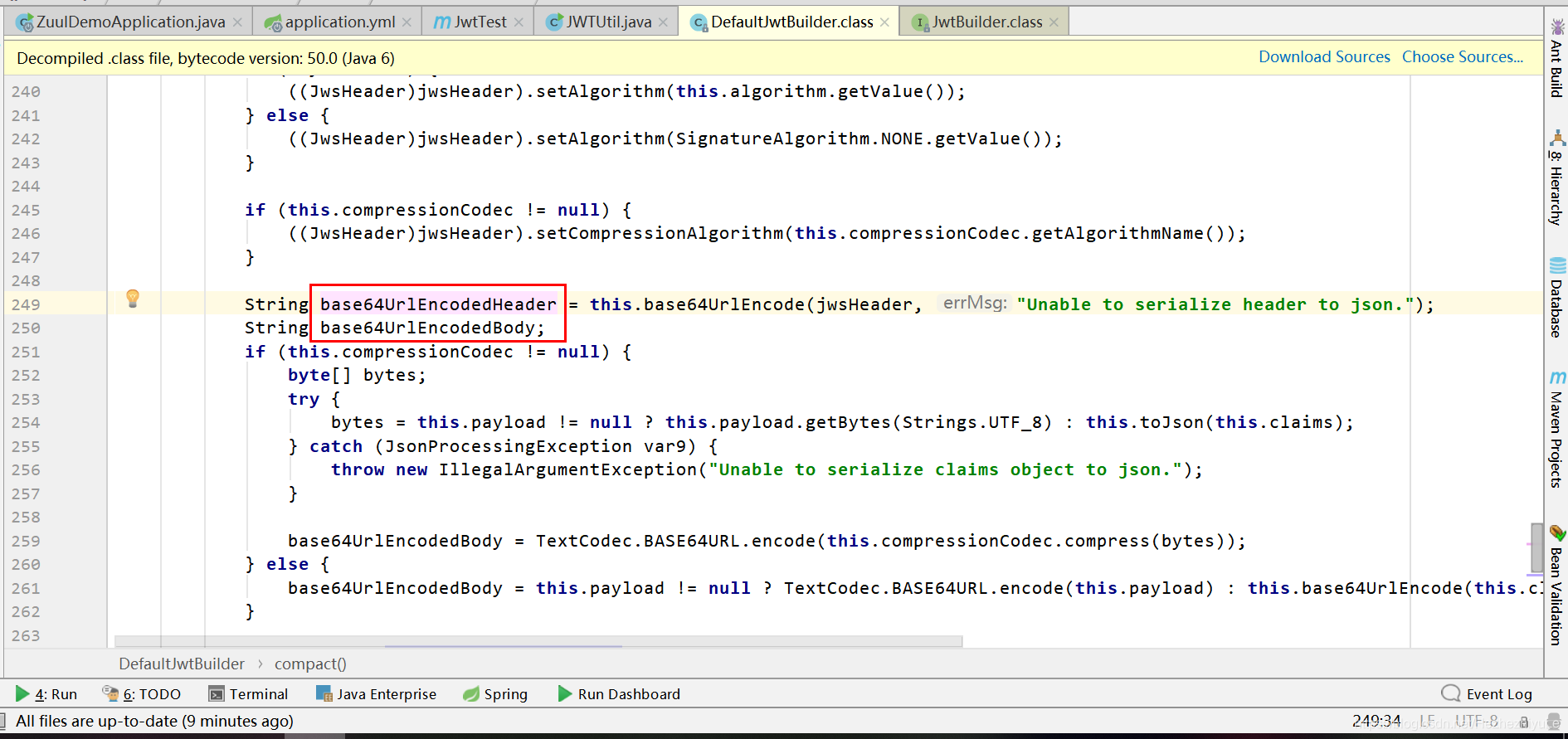Click the base64UrlEncodedHeader variable on line 249
The width and height of the screenshot is (1568, 739).
(x=438, y=304)
